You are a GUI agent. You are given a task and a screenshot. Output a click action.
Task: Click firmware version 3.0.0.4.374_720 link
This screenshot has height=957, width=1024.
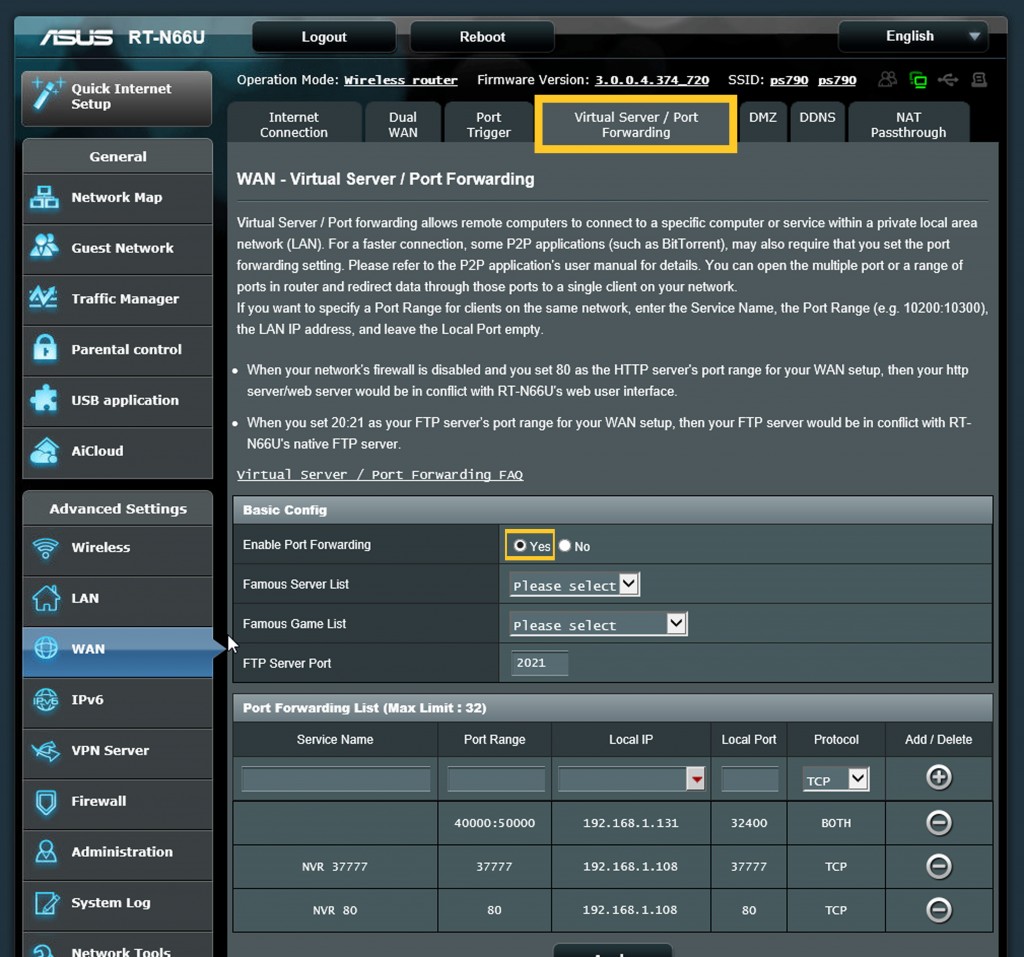(x=651, y=80)
